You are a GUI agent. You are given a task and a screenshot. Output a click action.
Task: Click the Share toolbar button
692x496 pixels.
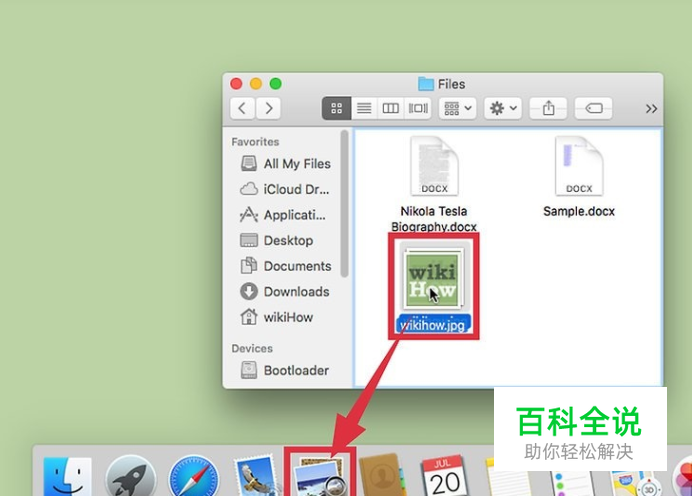(x=548, y=108)
